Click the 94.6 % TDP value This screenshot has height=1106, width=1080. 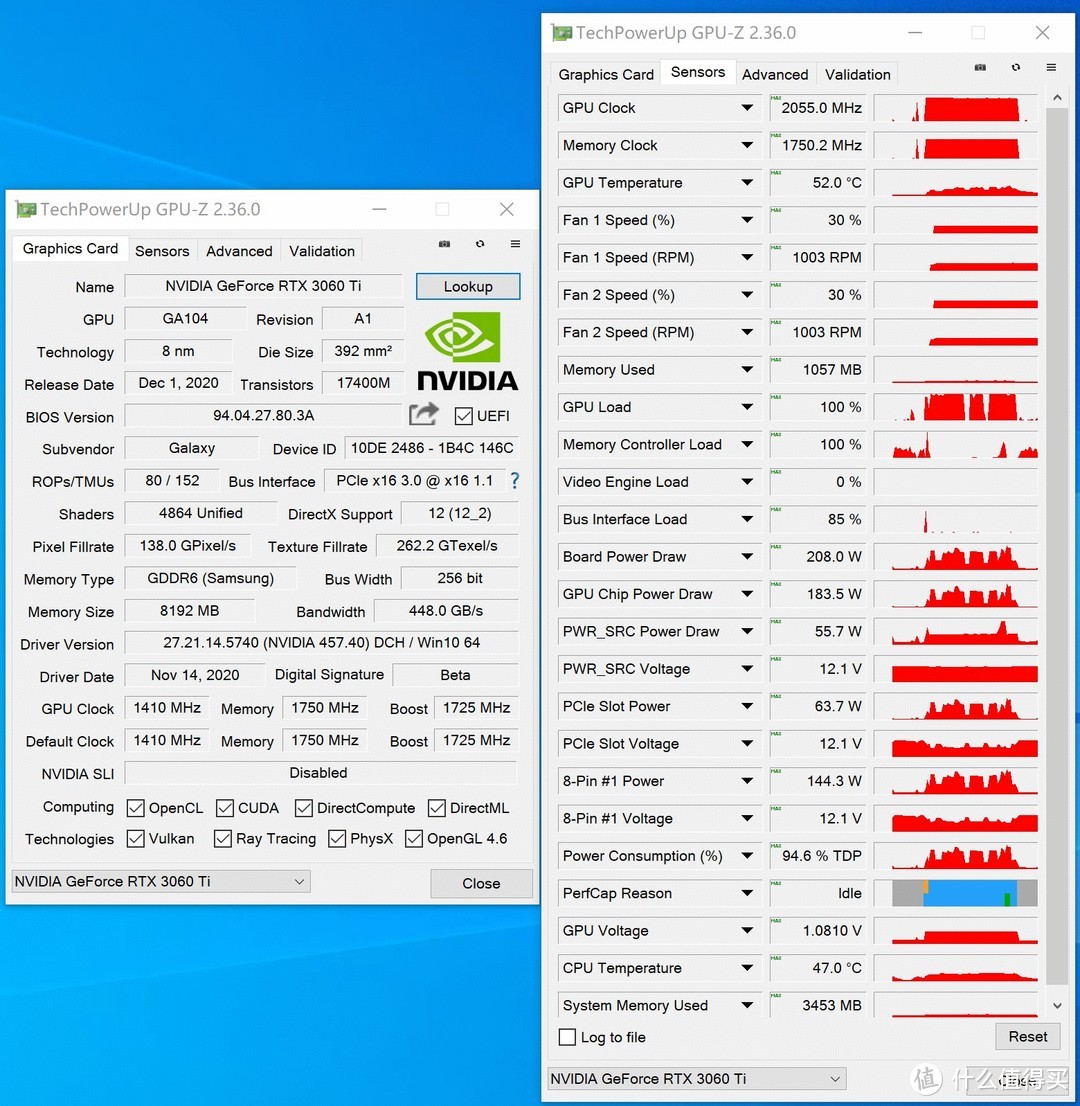click(x=816, y=856)
